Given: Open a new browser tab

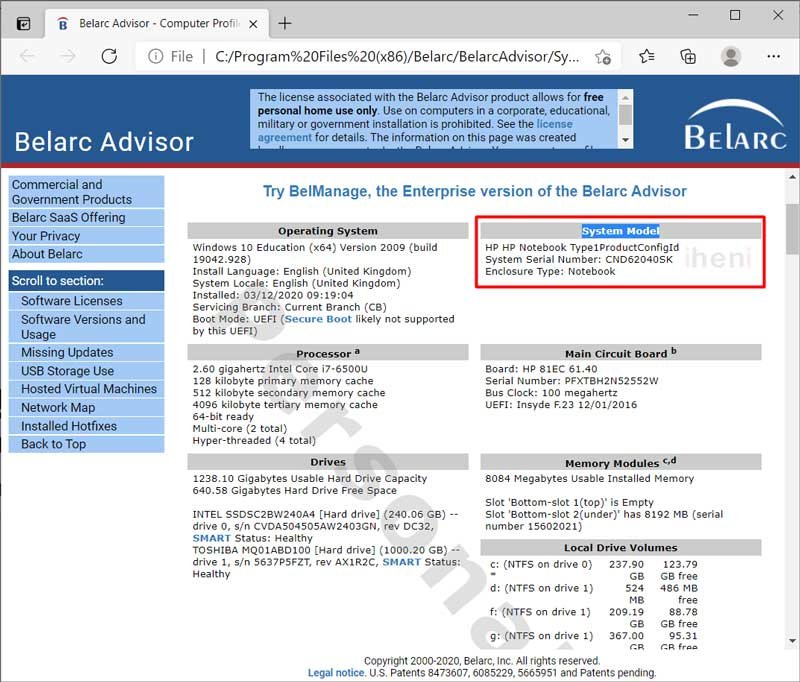Looking at the screenshot, I should pyautogui.click(x=285, y=23).
